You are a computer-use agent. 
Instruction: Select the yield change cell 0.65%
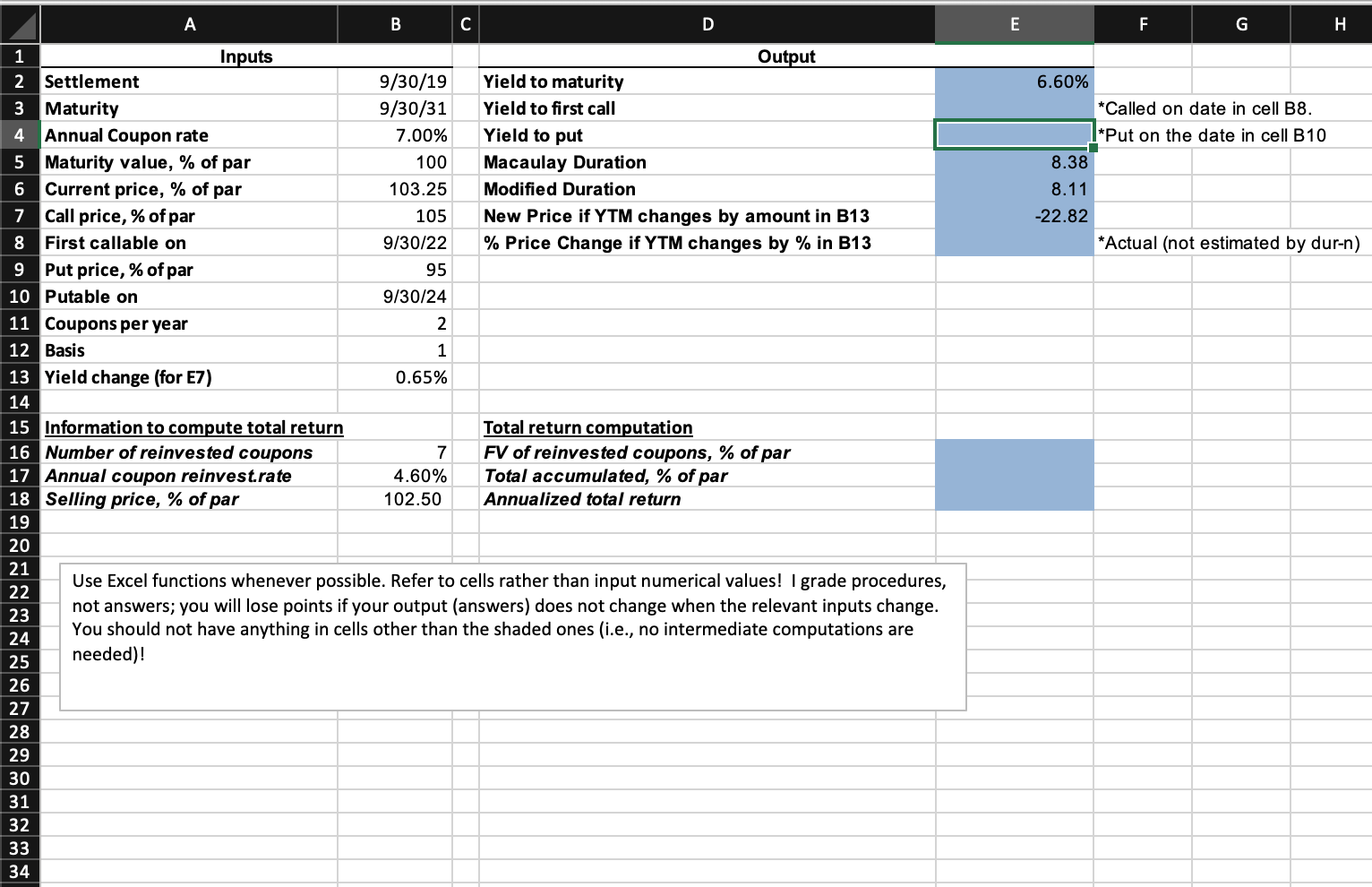click(395, 377)
